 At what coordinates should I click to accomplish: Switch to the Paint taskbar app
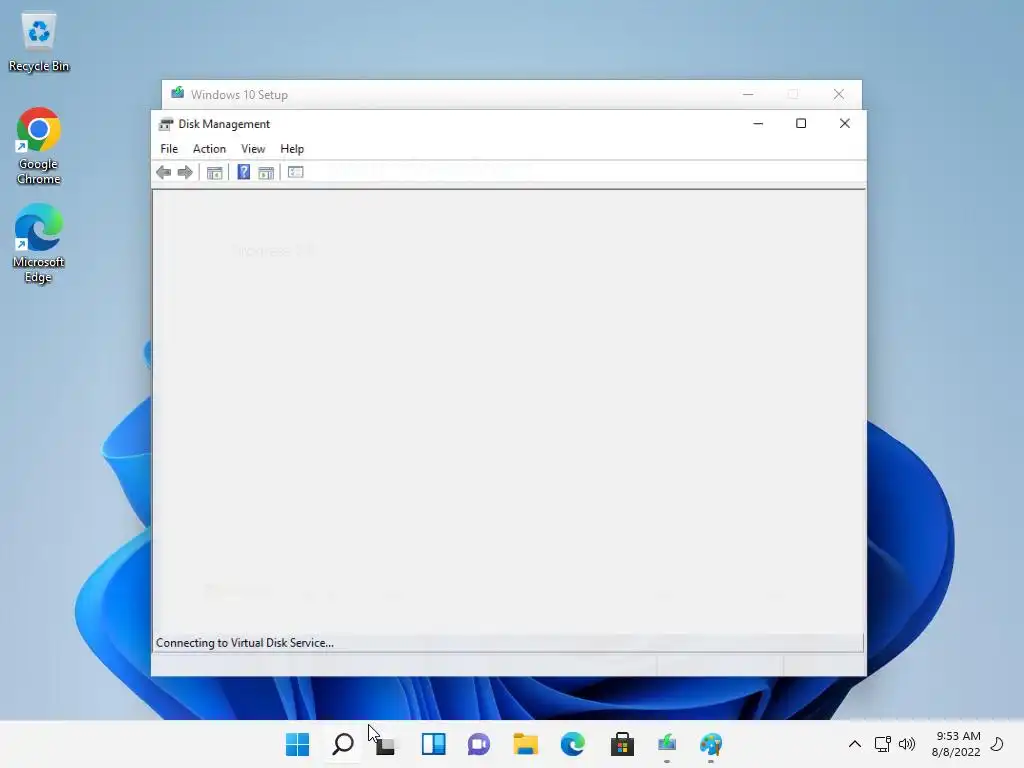711,744
